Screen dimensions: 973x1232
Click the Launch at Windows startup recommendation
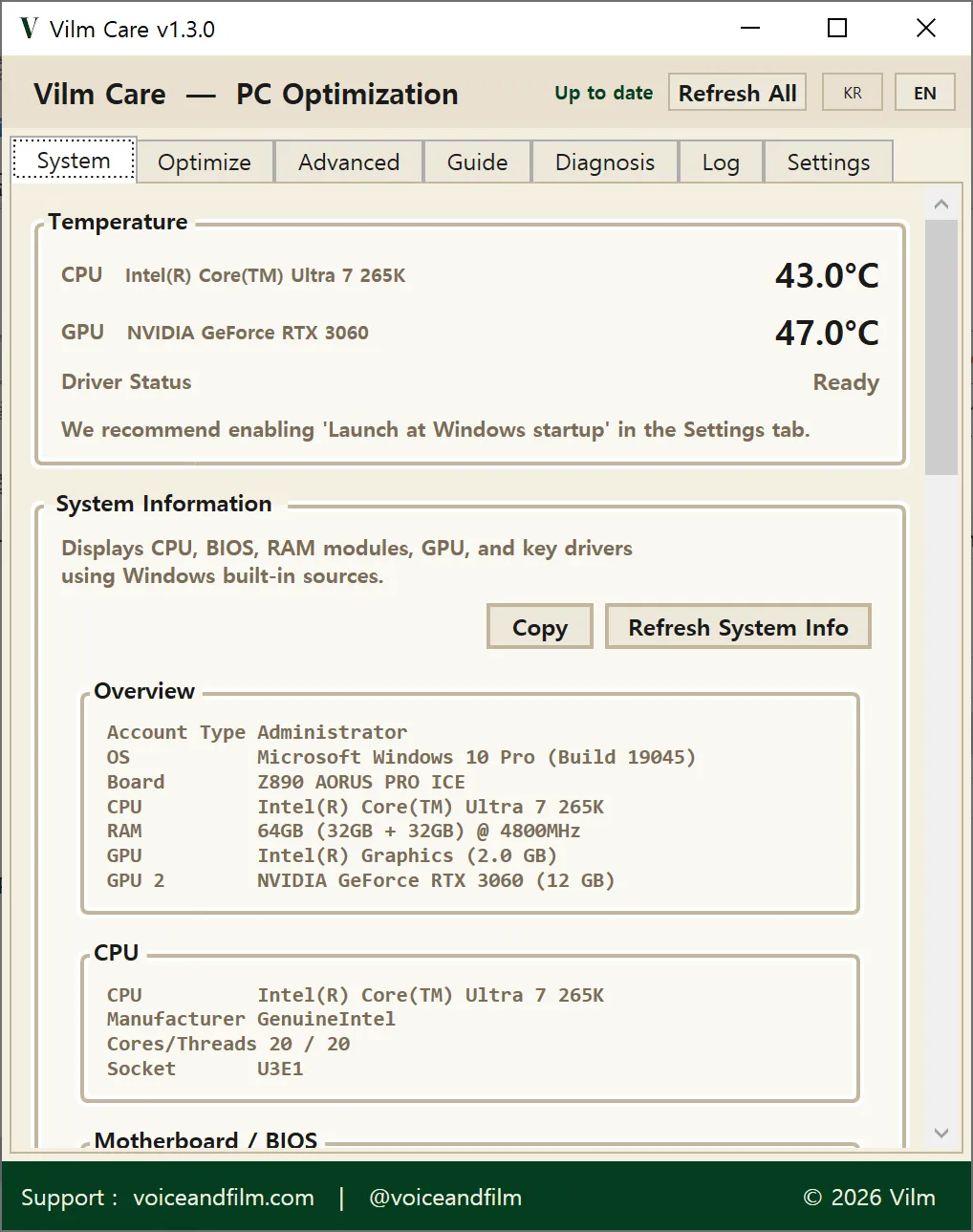click(x=436, y=430)
